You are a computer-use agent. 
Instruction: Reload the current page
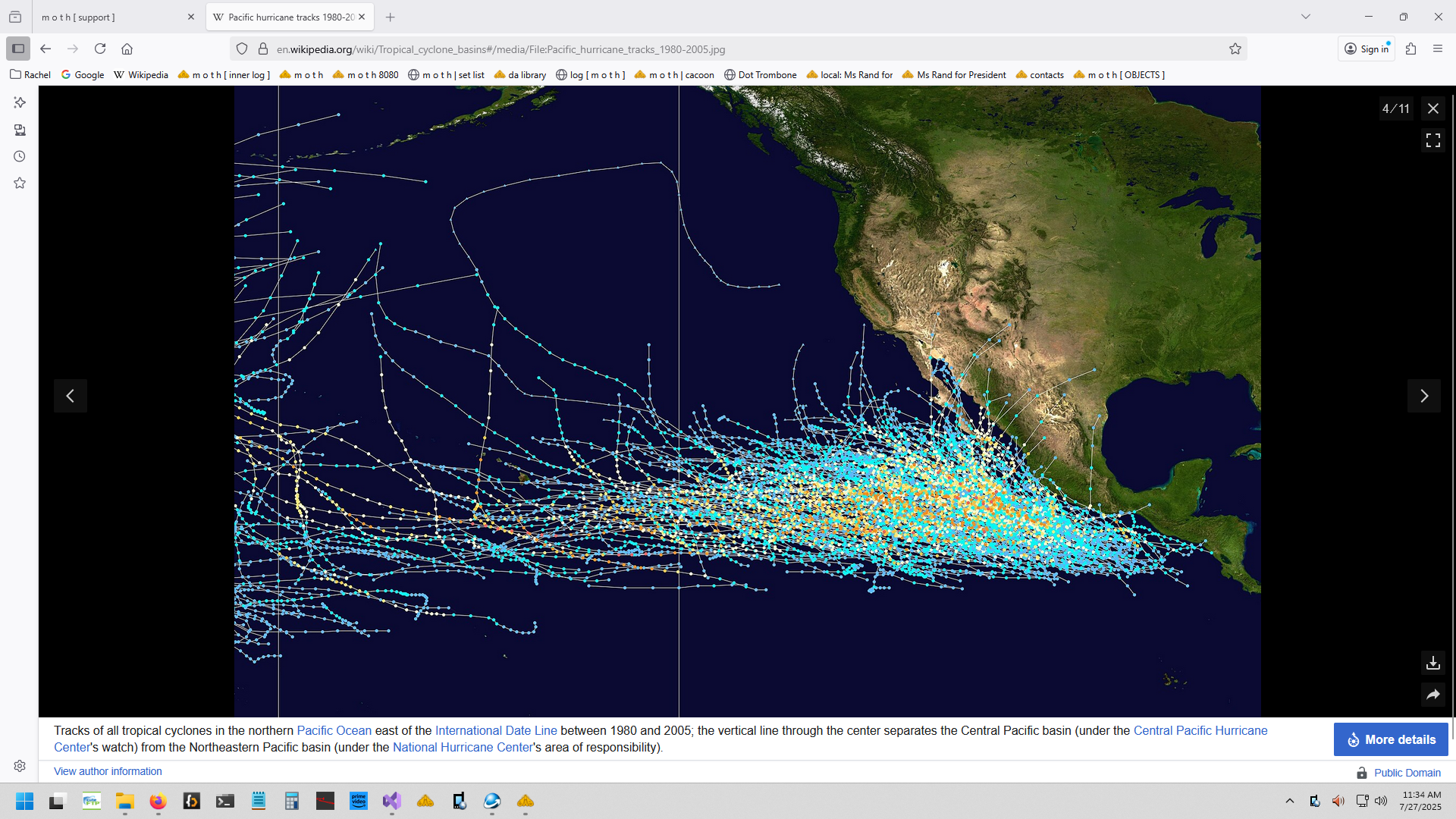coord(100,49)
